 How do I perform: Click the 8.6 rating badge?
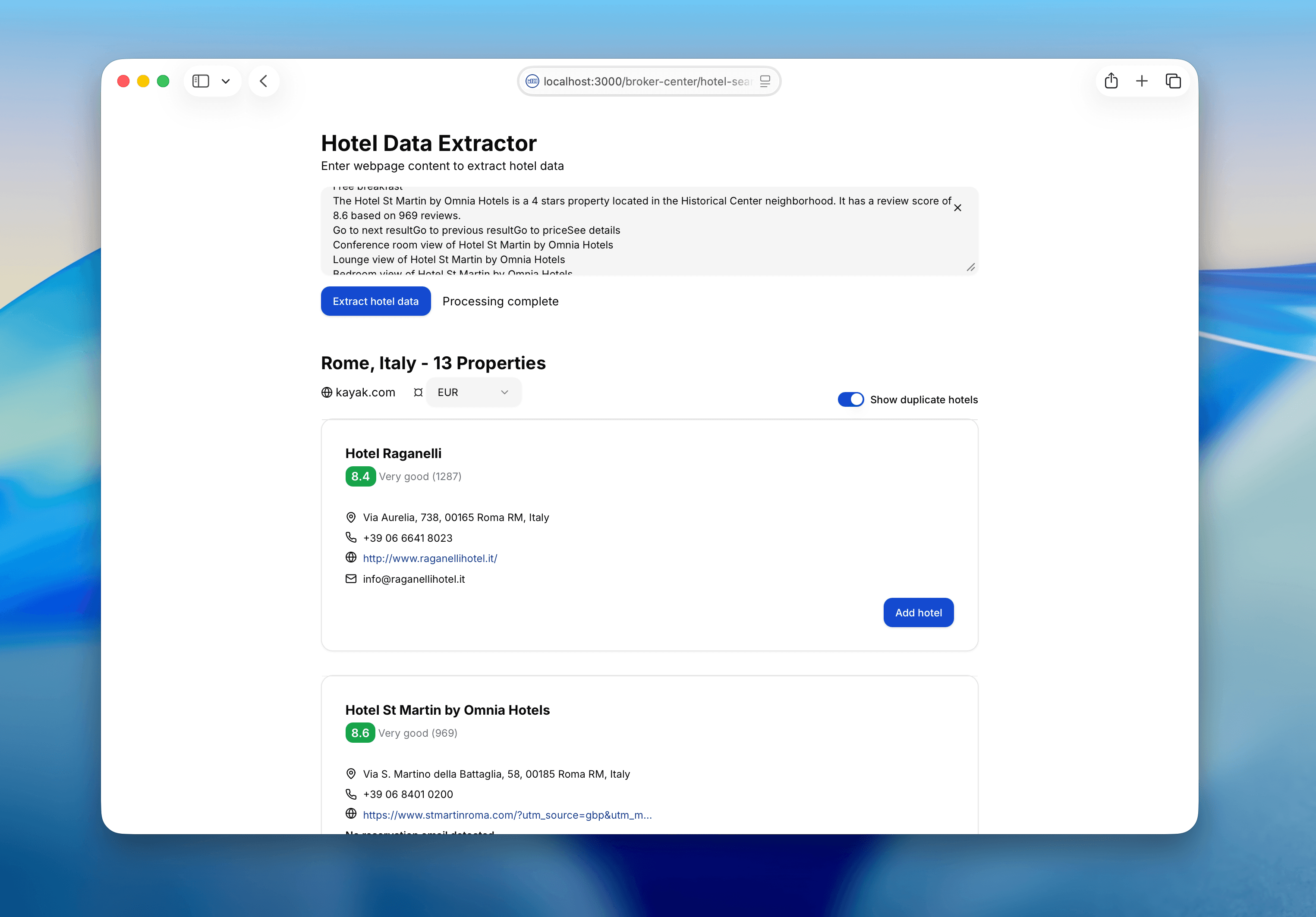coord(360,733)
